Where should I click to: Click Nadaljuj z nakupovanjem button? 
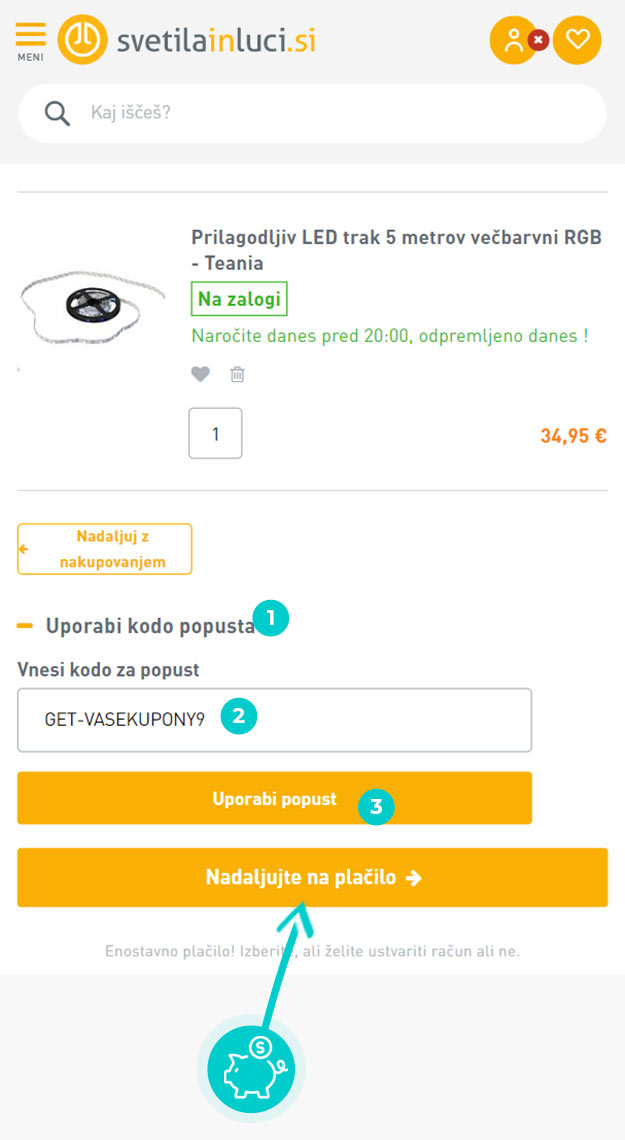pos(105,549)
